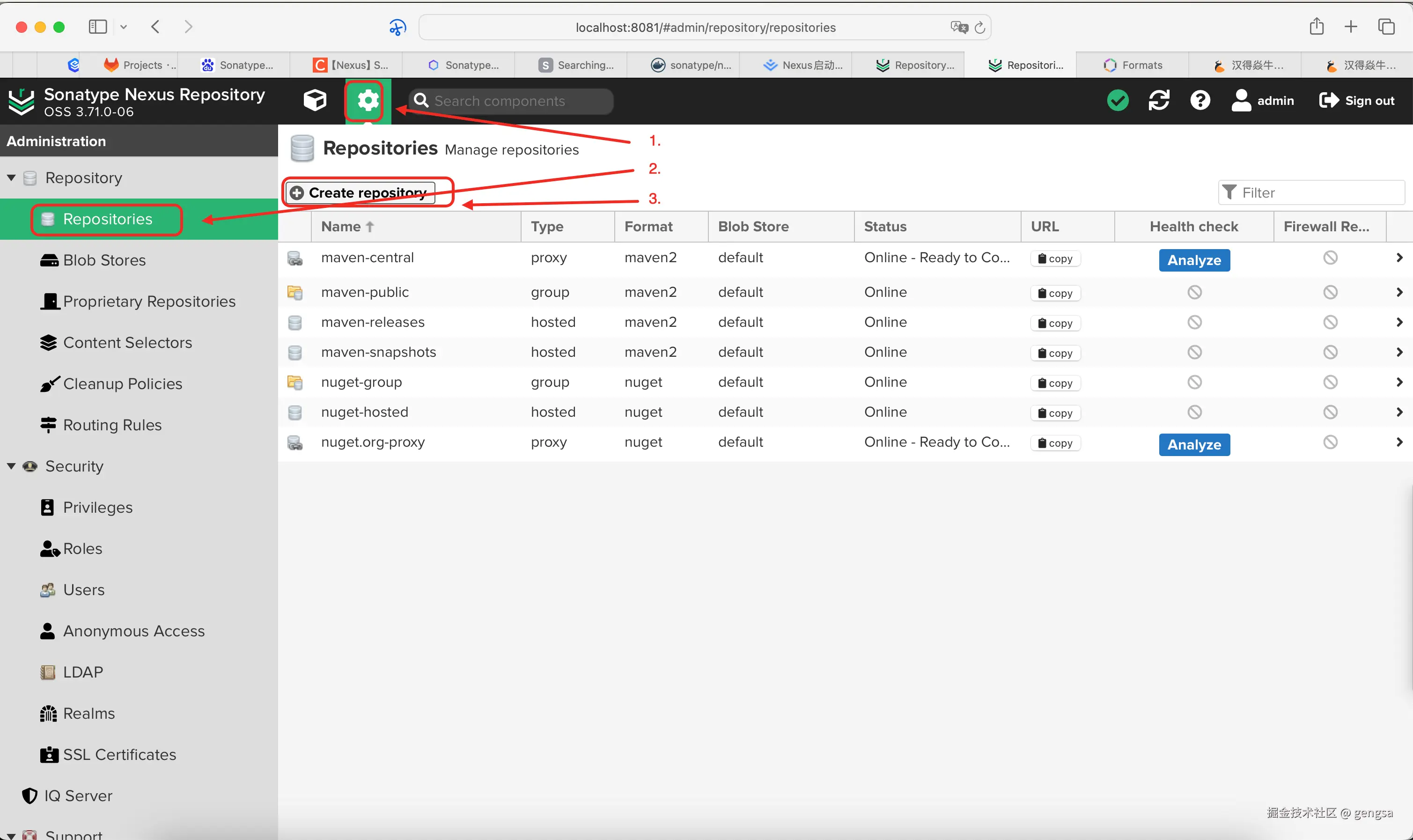Image resolution: width=1413 pixels, height=840 pixels.
Task: Click Analyze for nuget.org-proxy
Action: (x=1194, y=444)
